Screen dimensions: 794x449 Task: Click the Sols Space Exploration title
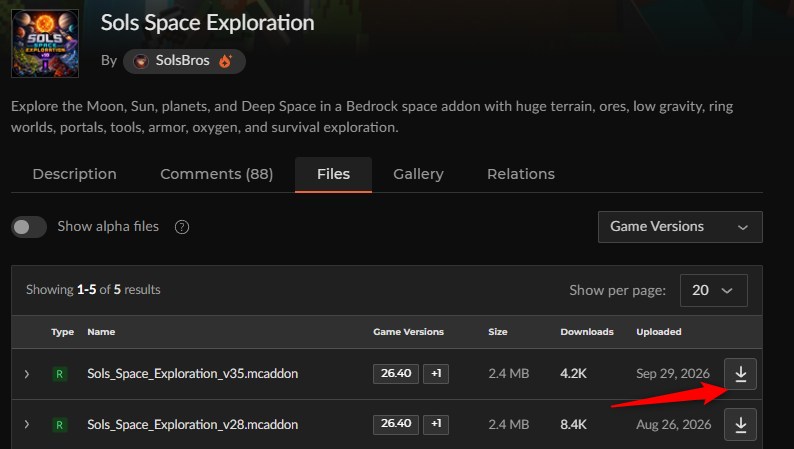tap(208, 23)
